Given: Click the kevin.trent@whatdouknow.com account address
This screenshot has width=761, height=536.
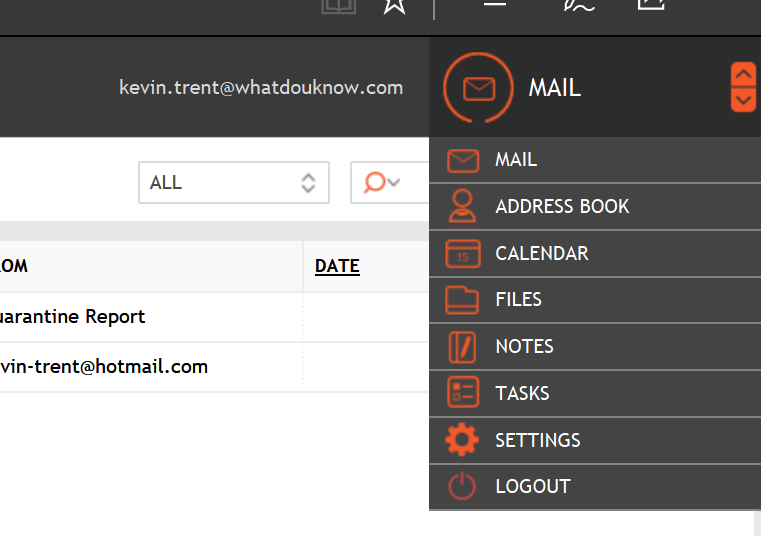Looking at the screenshot, I should click(261, 88).
